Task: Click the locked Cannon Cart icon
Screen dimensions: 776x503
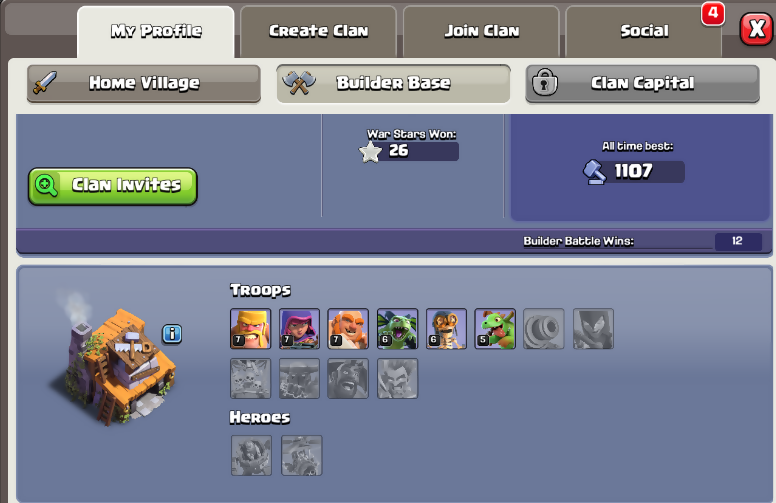Action: [x=544, y=329]
